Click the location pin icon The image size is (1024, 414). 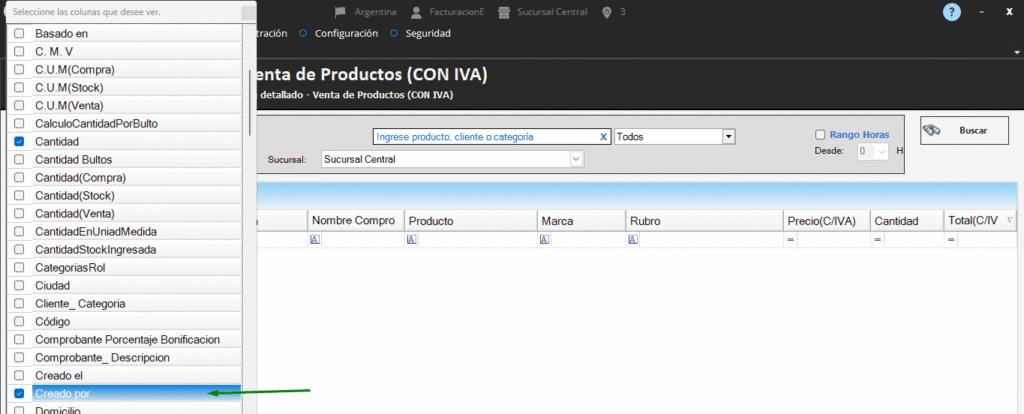[x=607, y=12]
